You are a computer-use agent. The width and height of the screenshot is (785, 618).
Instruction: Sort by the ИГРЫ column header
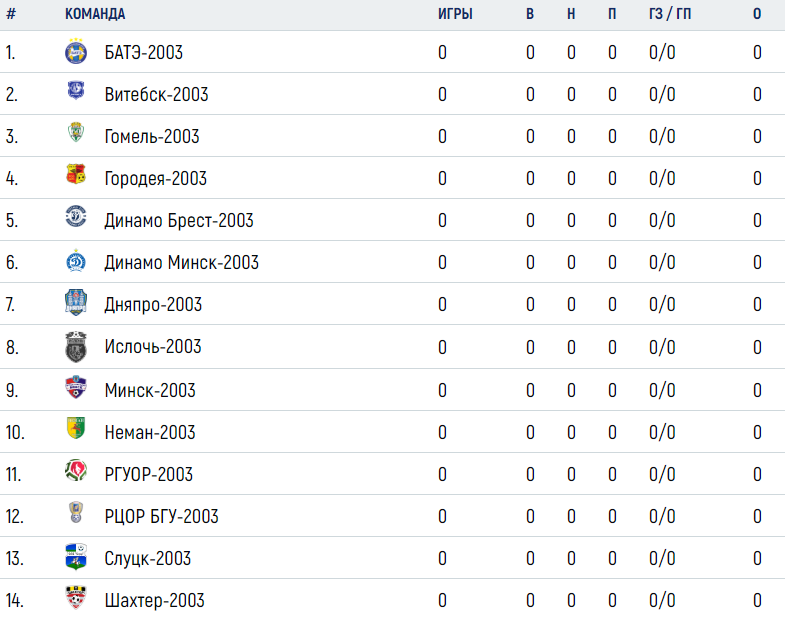coord(455,14)
